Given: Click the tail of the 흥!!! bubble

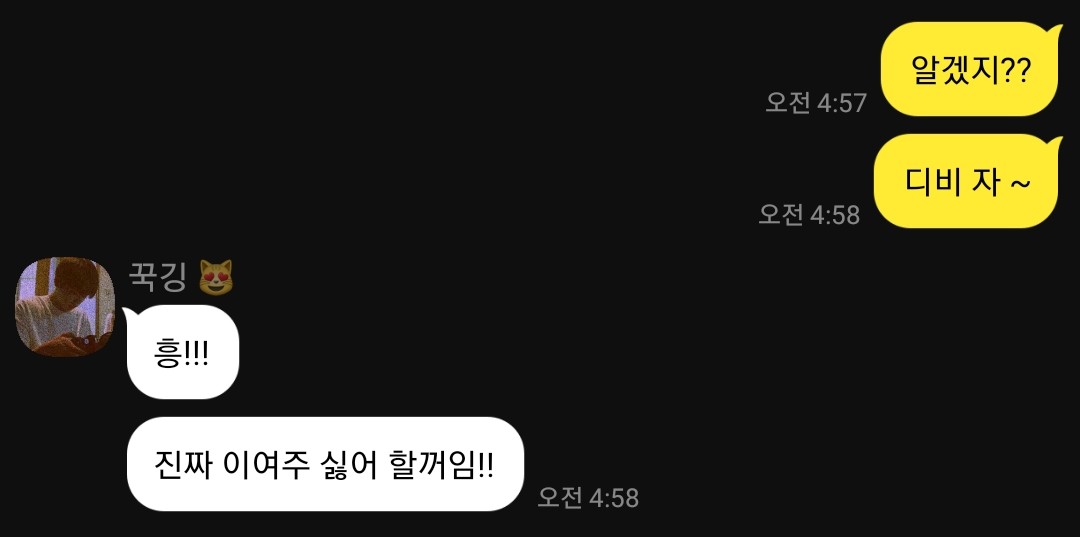Looking at the screenshot, I should pos(130,315).
